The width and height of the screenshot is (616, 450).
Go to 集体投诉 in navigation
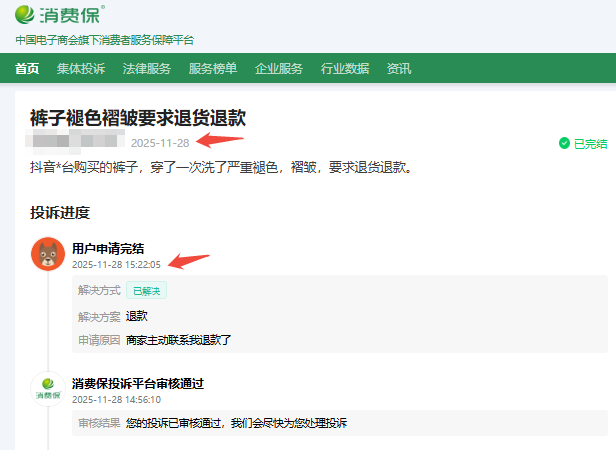point(81,69)
